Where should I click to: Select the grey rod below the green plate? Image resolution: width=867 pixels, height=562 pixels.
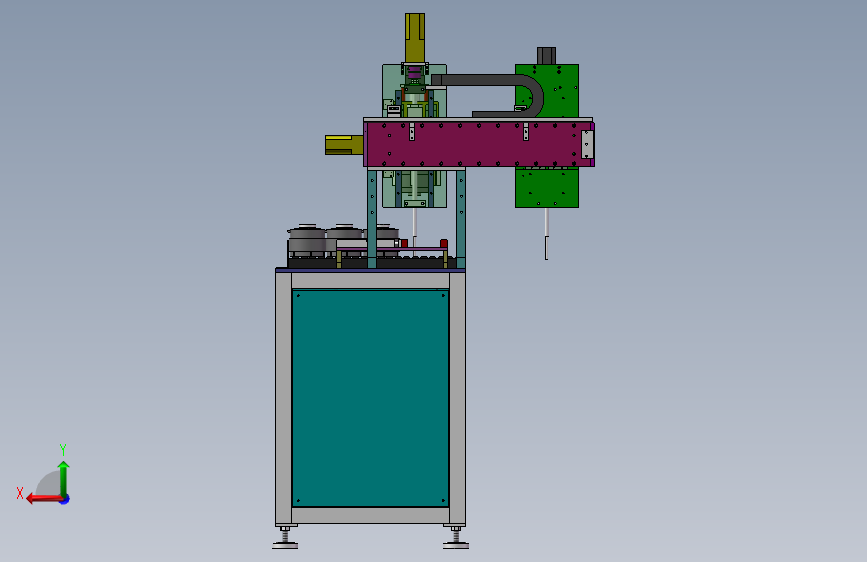coord(546,233)
